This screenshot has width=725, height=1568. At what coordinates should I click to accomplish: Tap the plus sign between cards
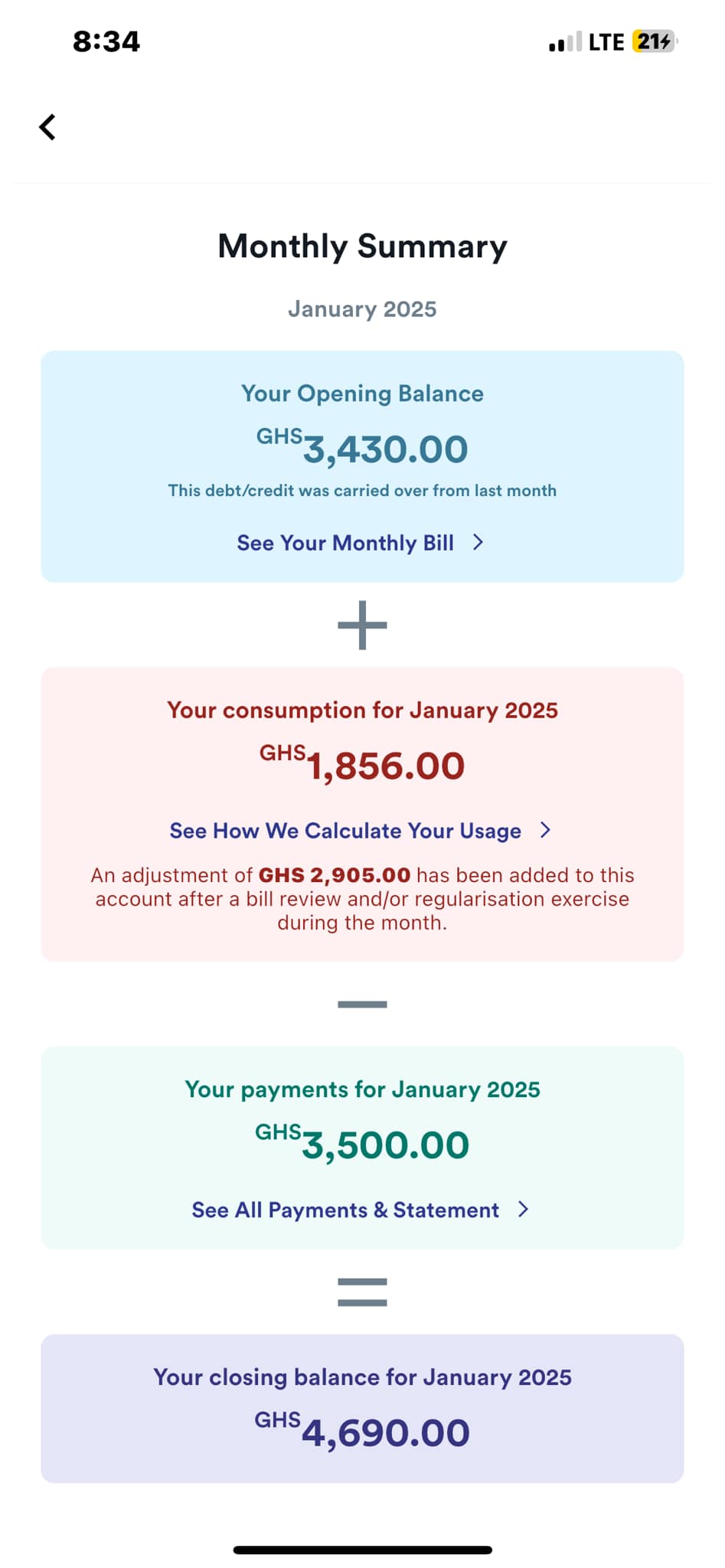click(x=362, y=625)
